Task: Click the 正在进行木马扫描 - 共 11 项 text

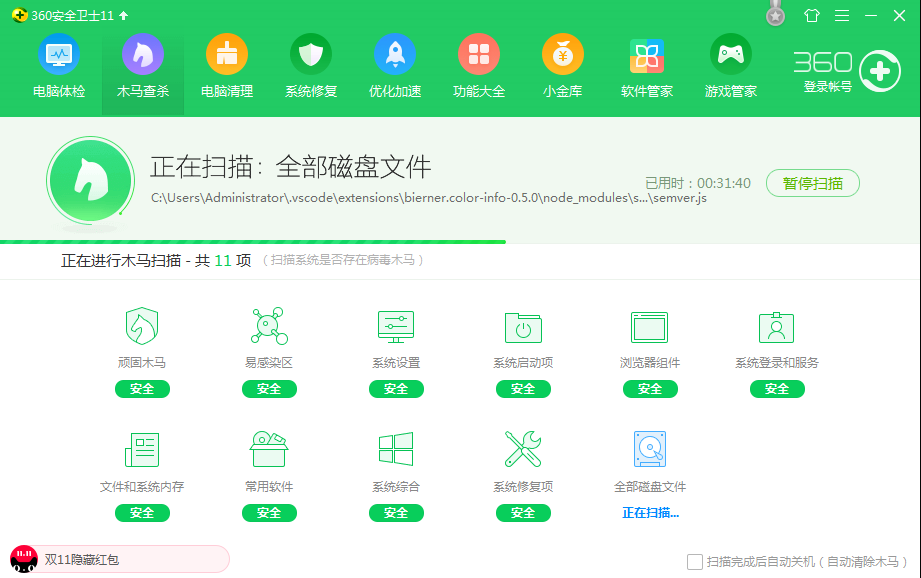Action: 156,260
